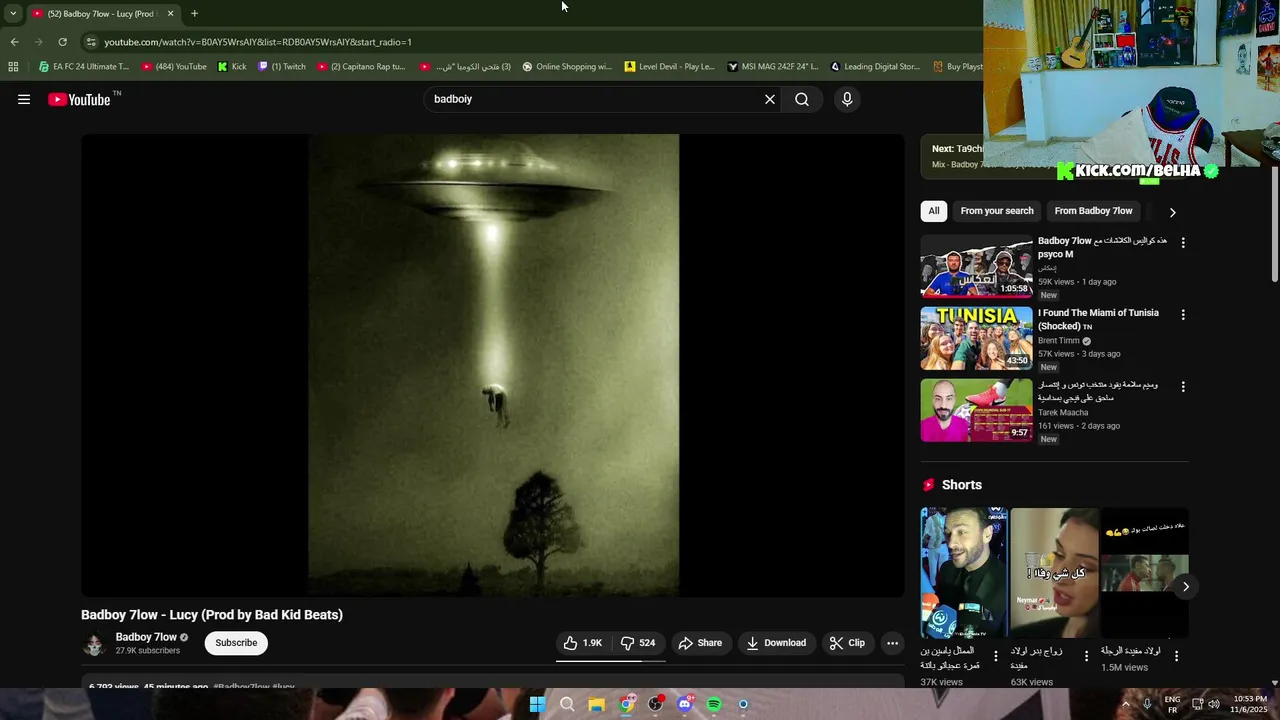Open options for psyco M video

1183,243
